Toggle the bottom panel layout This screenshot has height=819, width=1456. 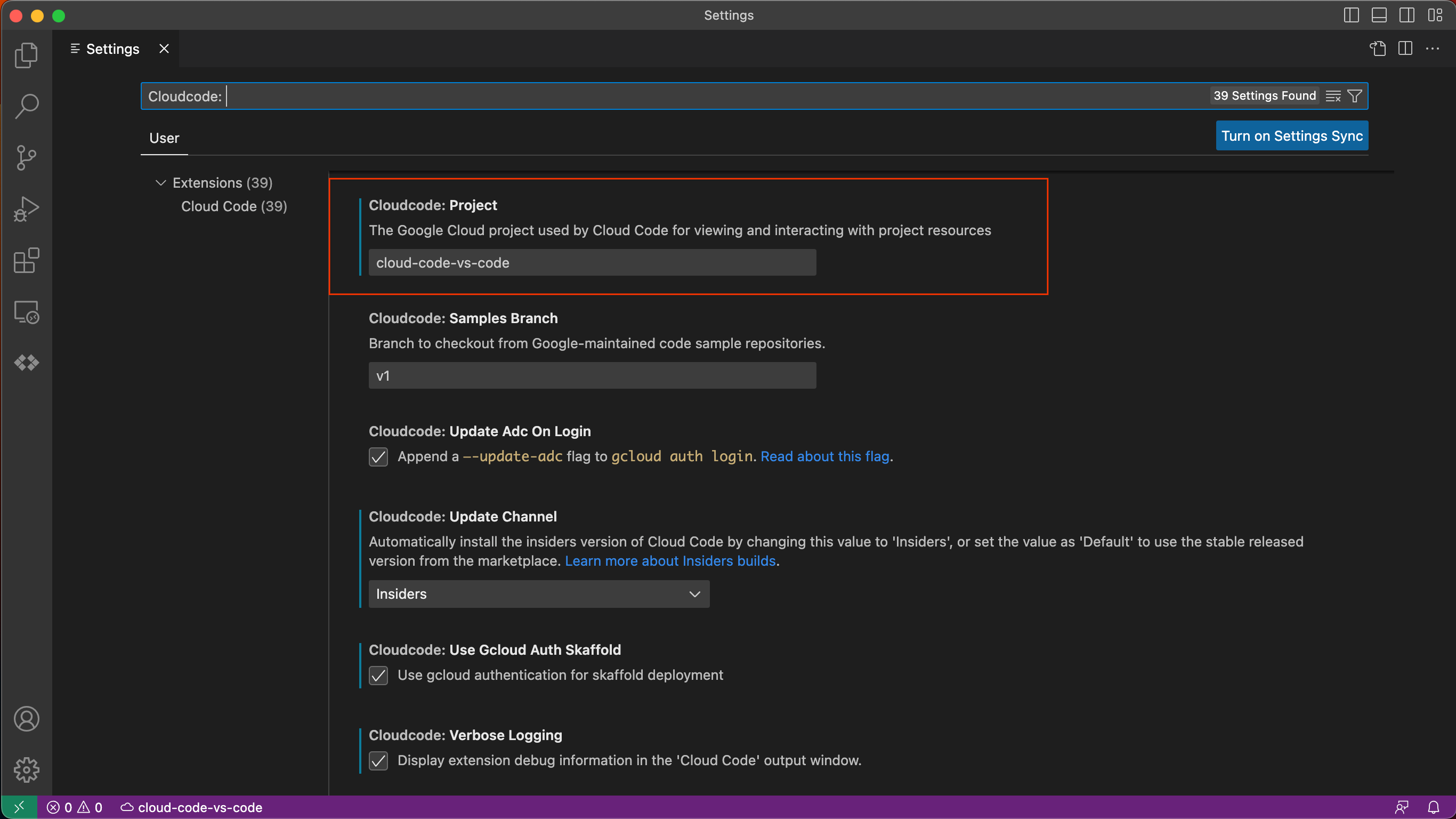coord(1379,15)
